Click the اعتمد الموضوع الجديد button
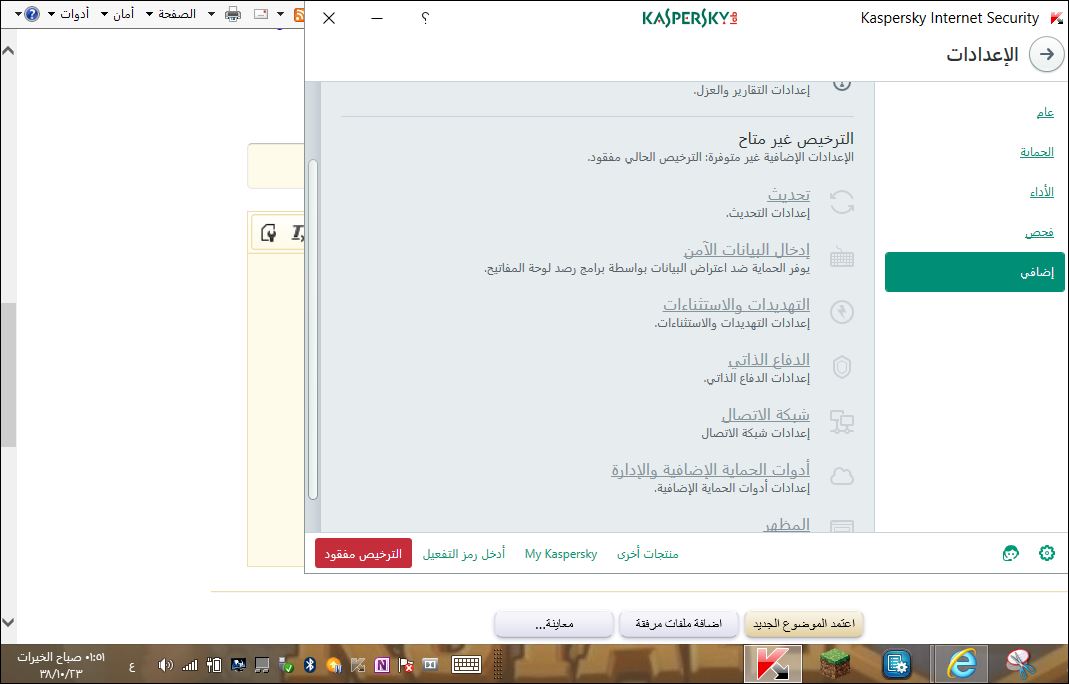 (804, 624)
